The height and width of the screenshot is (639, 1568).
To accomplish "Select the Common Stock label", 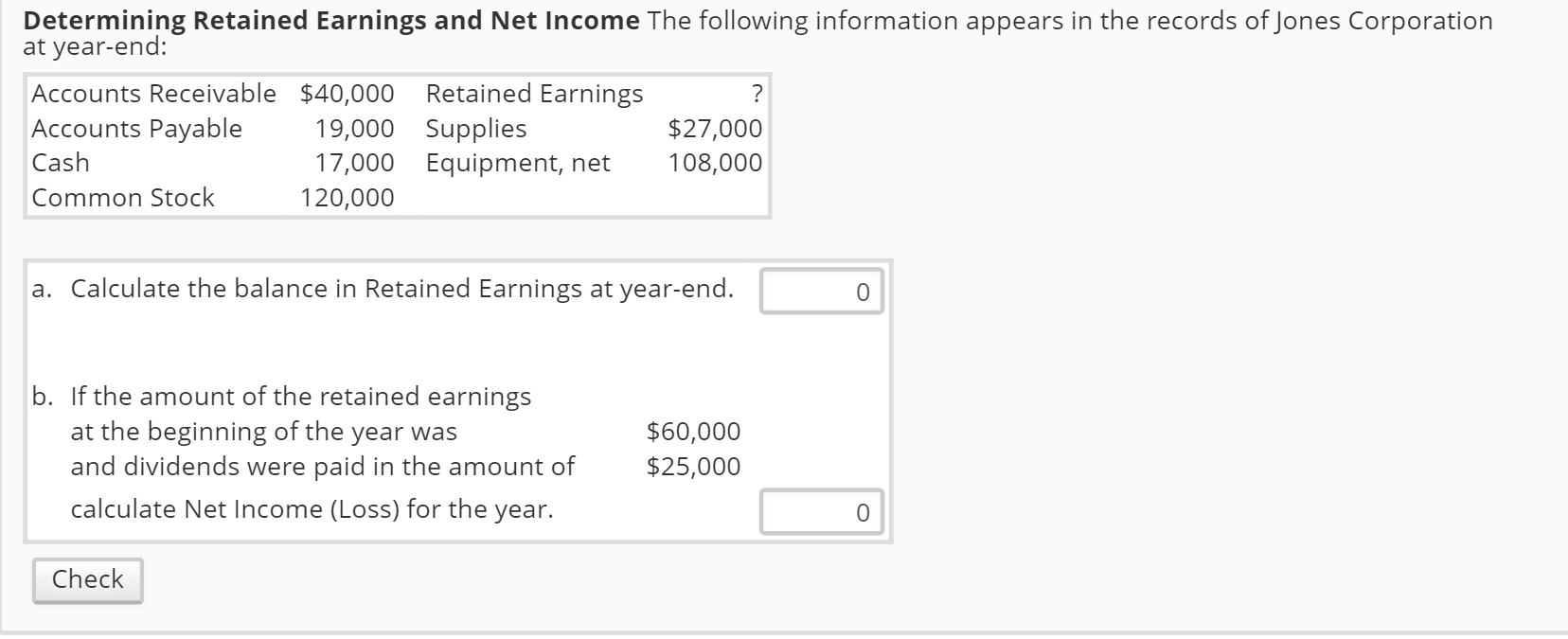I will point(122,198).
